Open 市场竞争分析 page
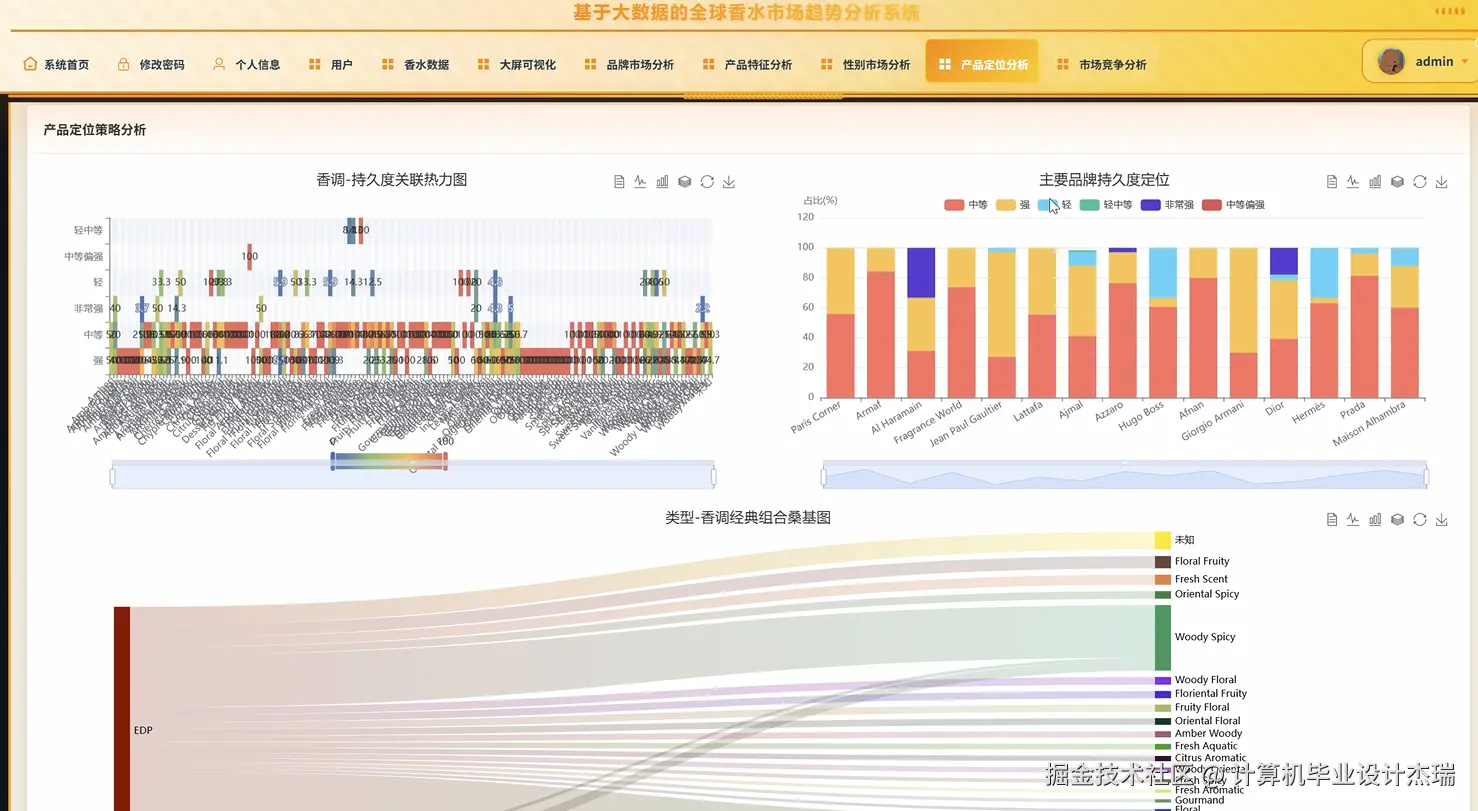The height and width of the screenshot is (811, 1478). click(x=1101, y=64)
